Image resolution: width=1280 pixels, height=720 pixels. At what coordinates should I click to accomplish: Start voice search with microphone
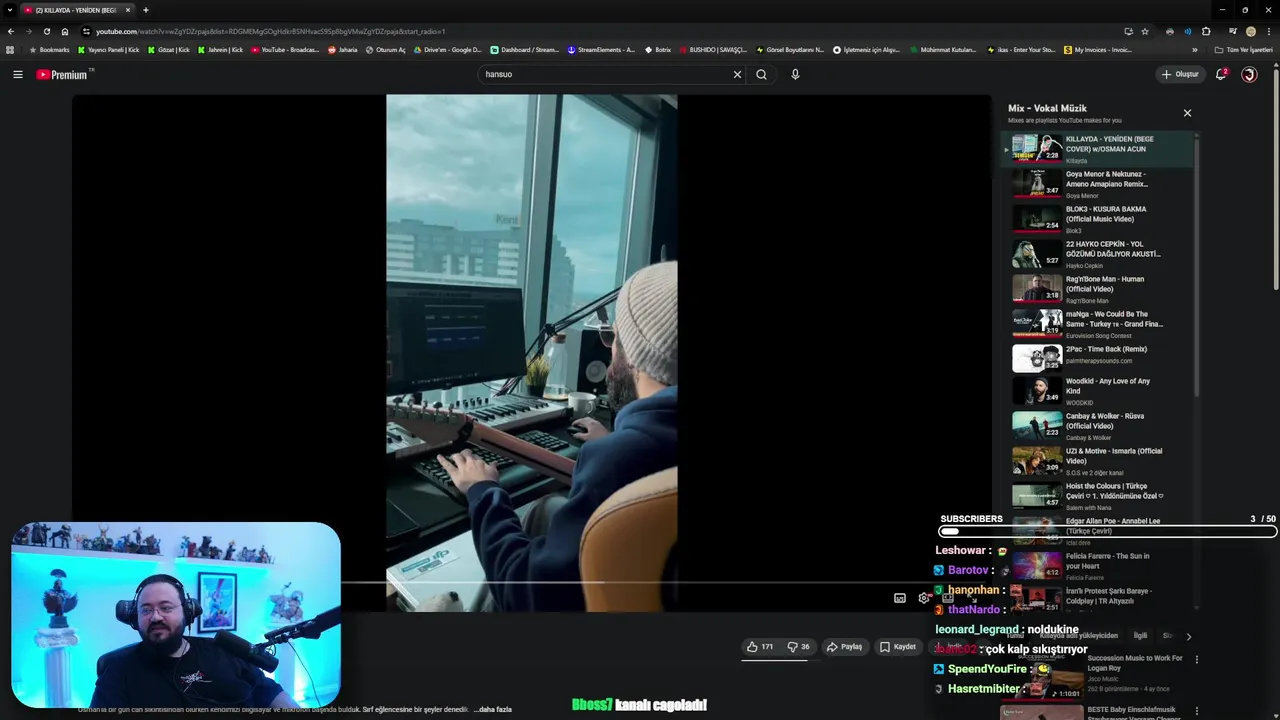click(x=795, y=74)
